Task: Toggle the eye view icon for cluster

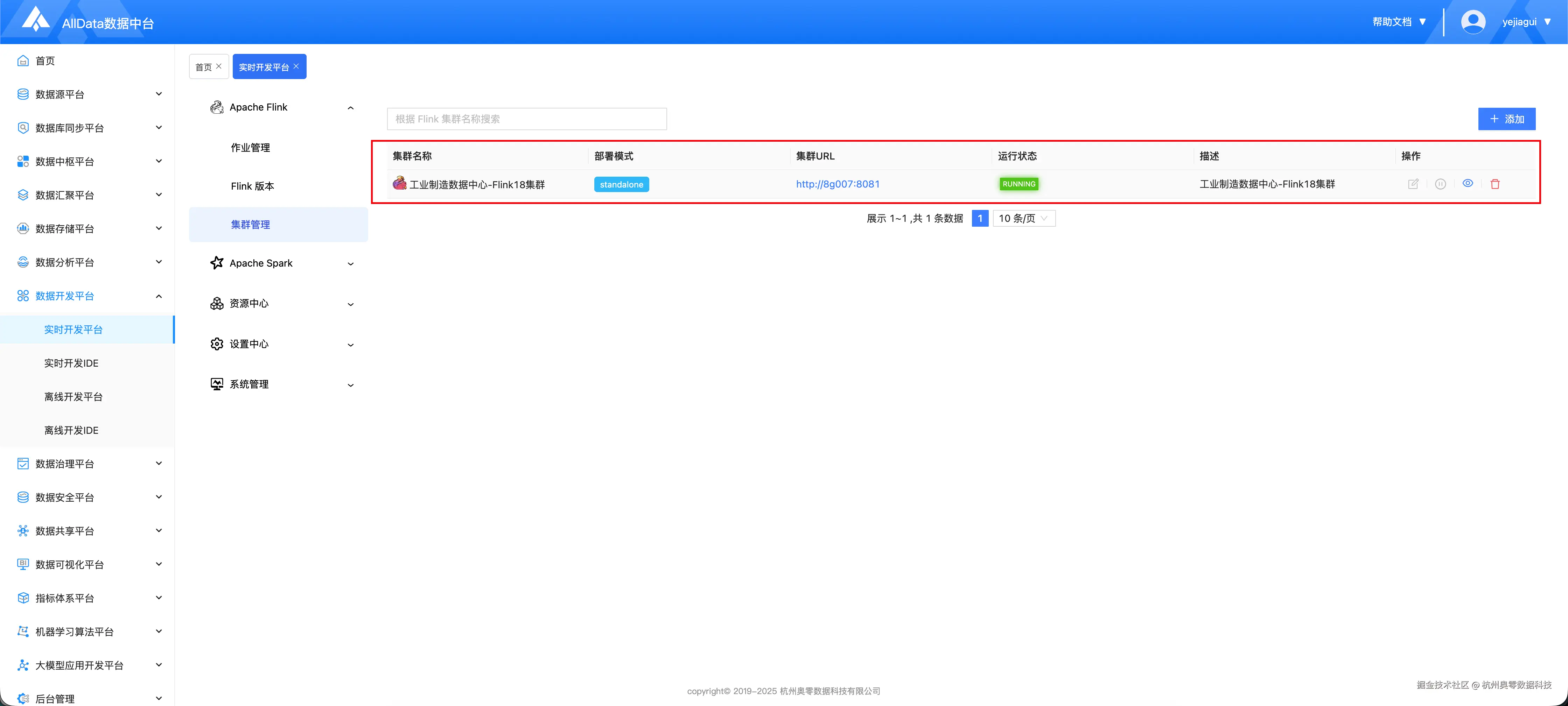Action: click(x=1468, y=183)
